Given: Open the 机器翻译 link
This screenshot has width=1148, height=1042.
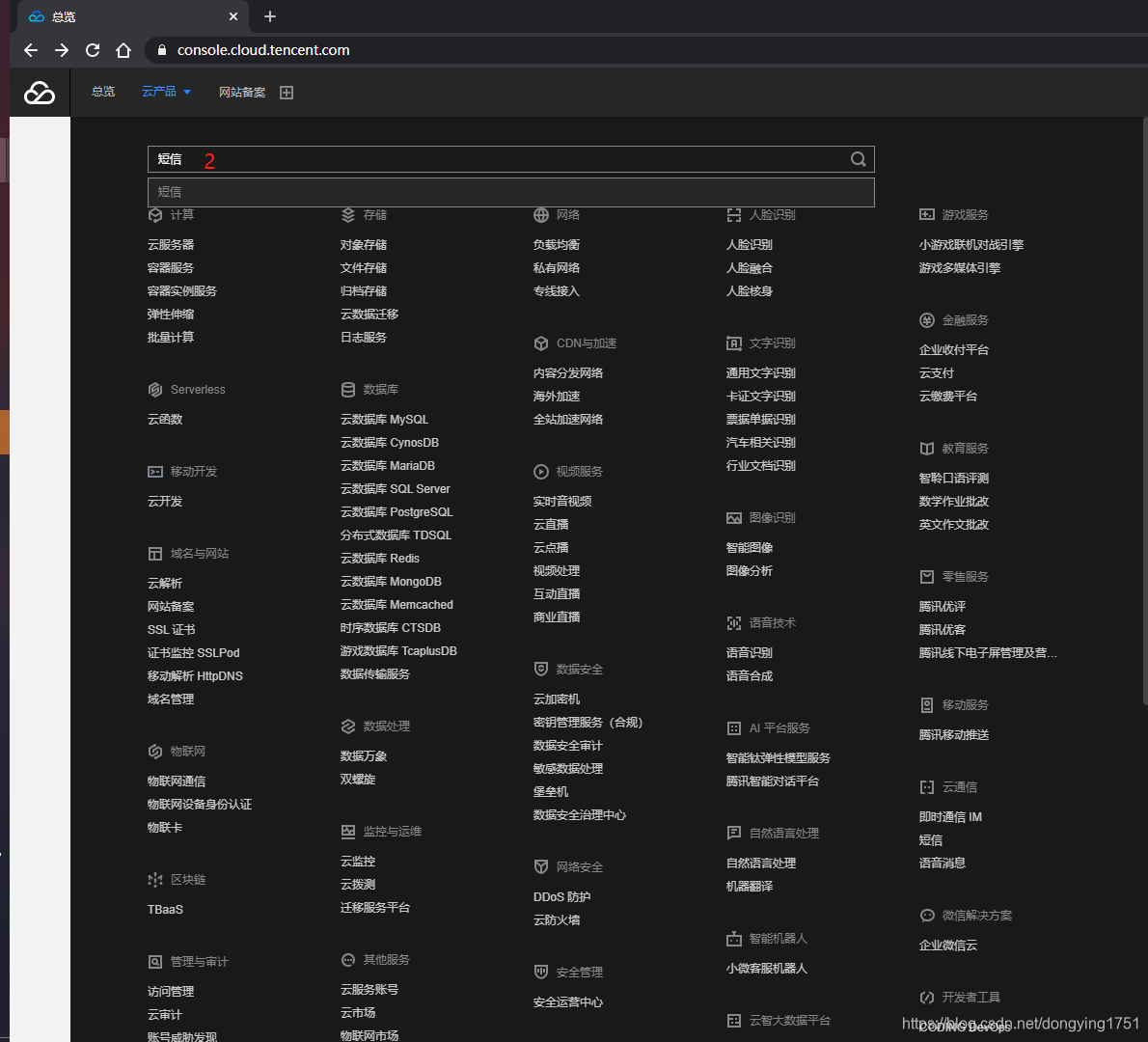Looking at the screenshot, I should point(749,887).
